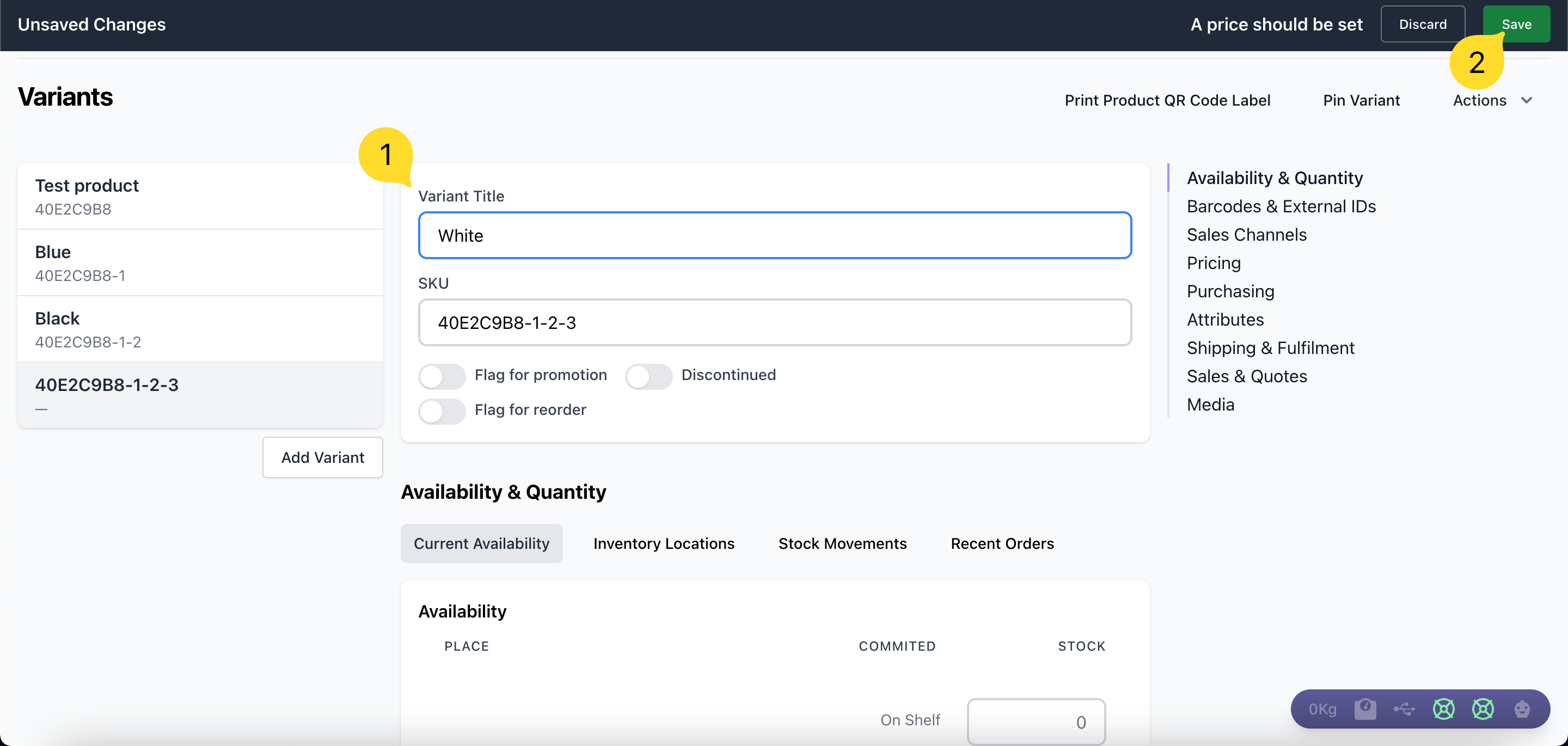This screenshot has width=1568, height=746.
Task: Jump to Pricing section link
Action: tap(1213, 263)
